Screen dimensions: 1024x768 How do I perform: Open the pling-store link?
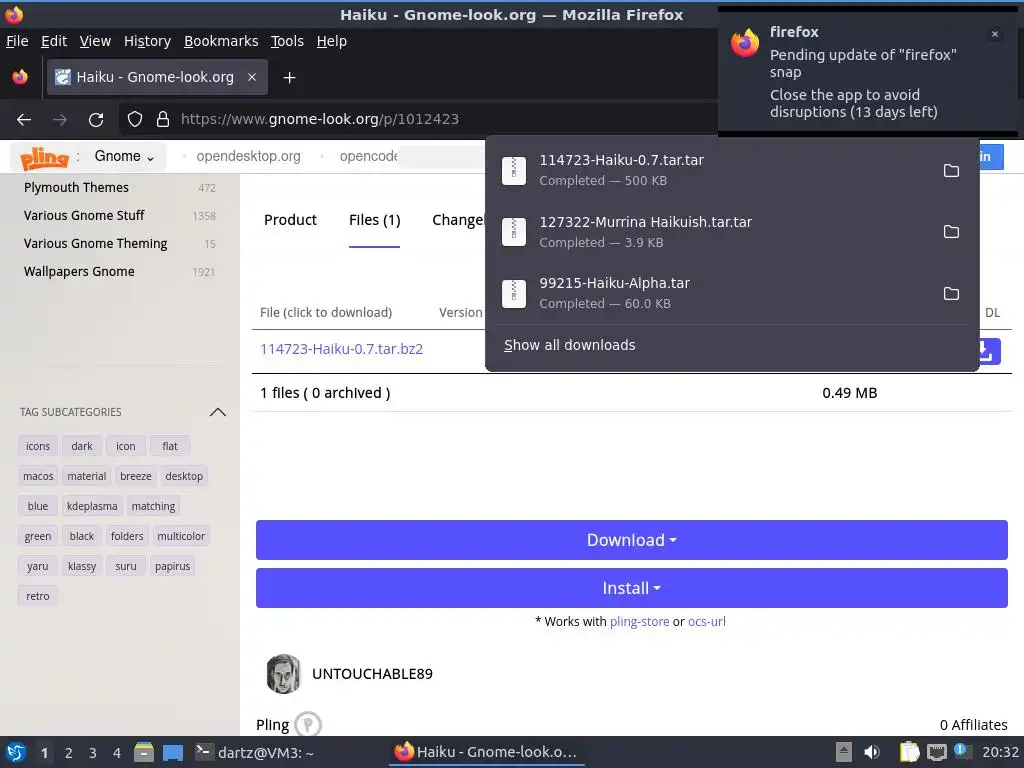tap(639, 622)
